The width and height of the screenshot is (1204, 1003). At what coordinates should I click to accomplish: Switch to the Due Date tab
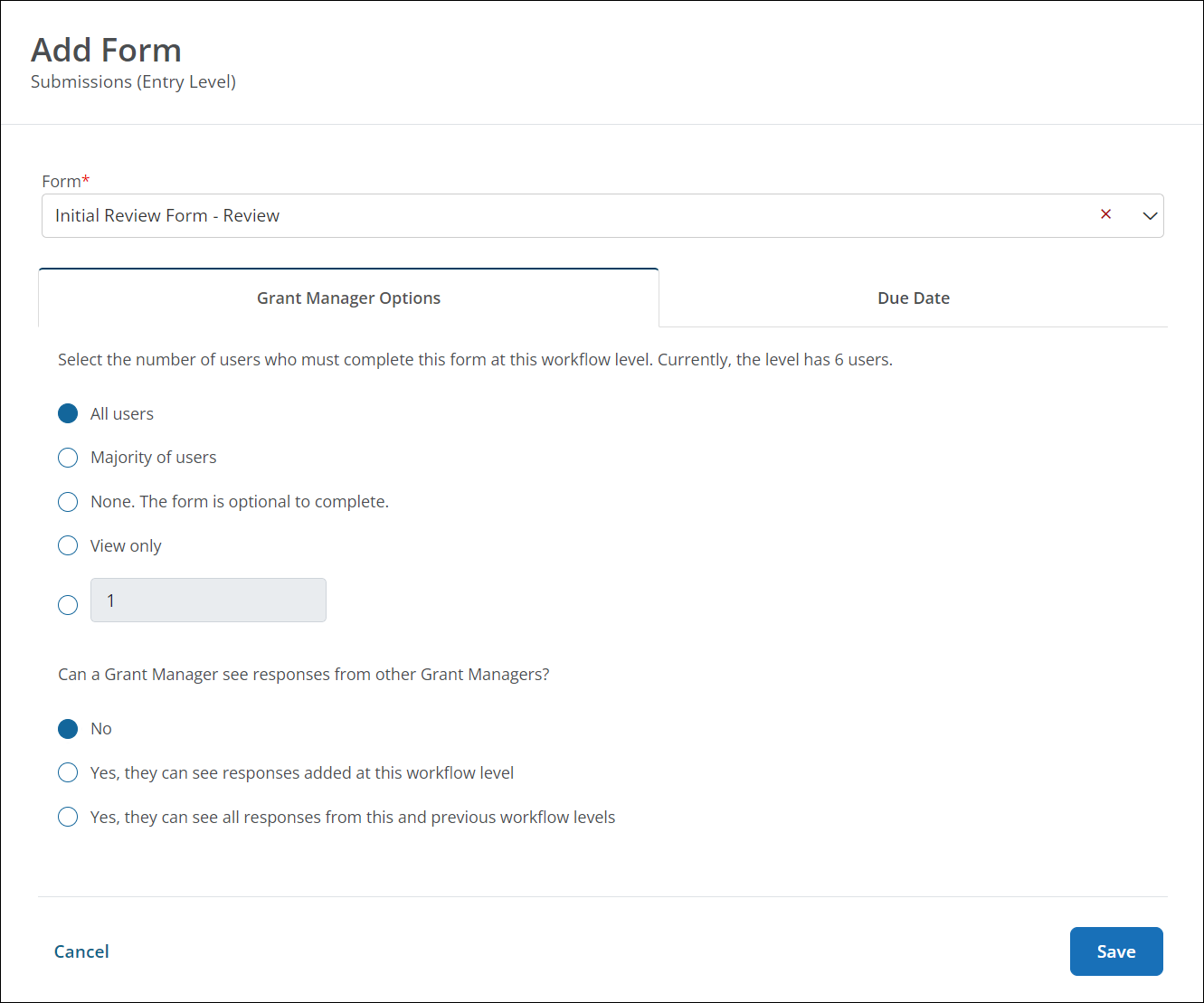(x=913, y=298)
